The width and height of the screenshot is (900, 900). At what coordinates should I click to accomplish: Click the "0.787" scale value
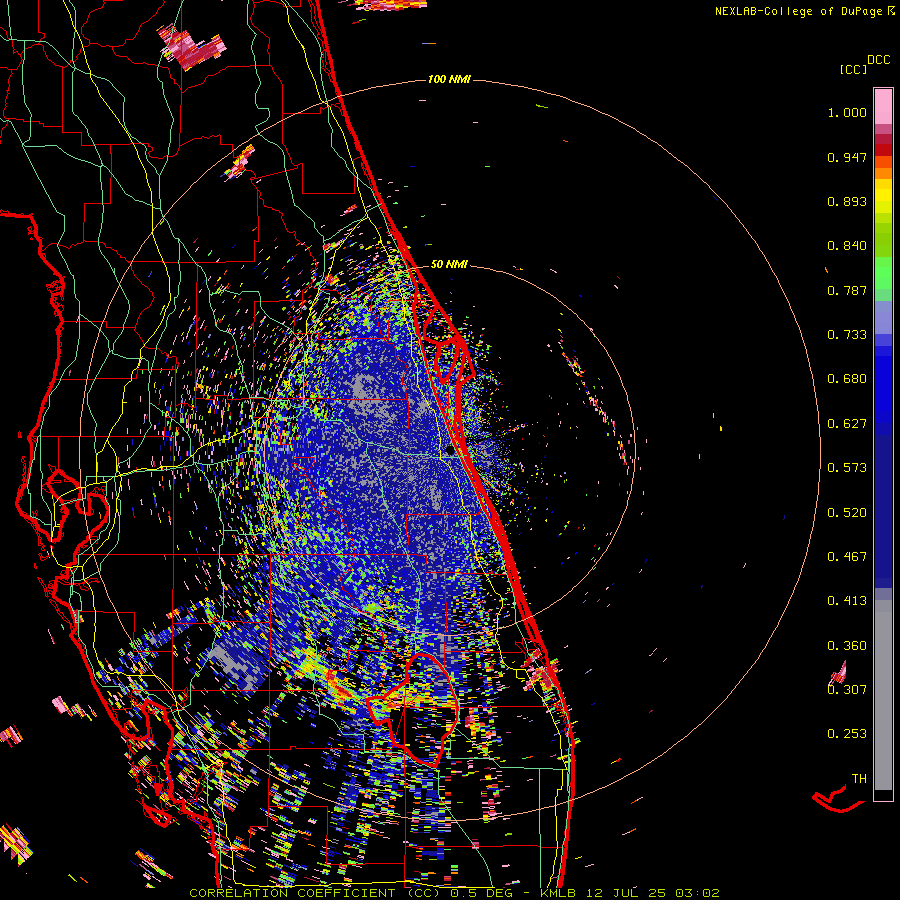pyautogui.click(x=847, y=290)
